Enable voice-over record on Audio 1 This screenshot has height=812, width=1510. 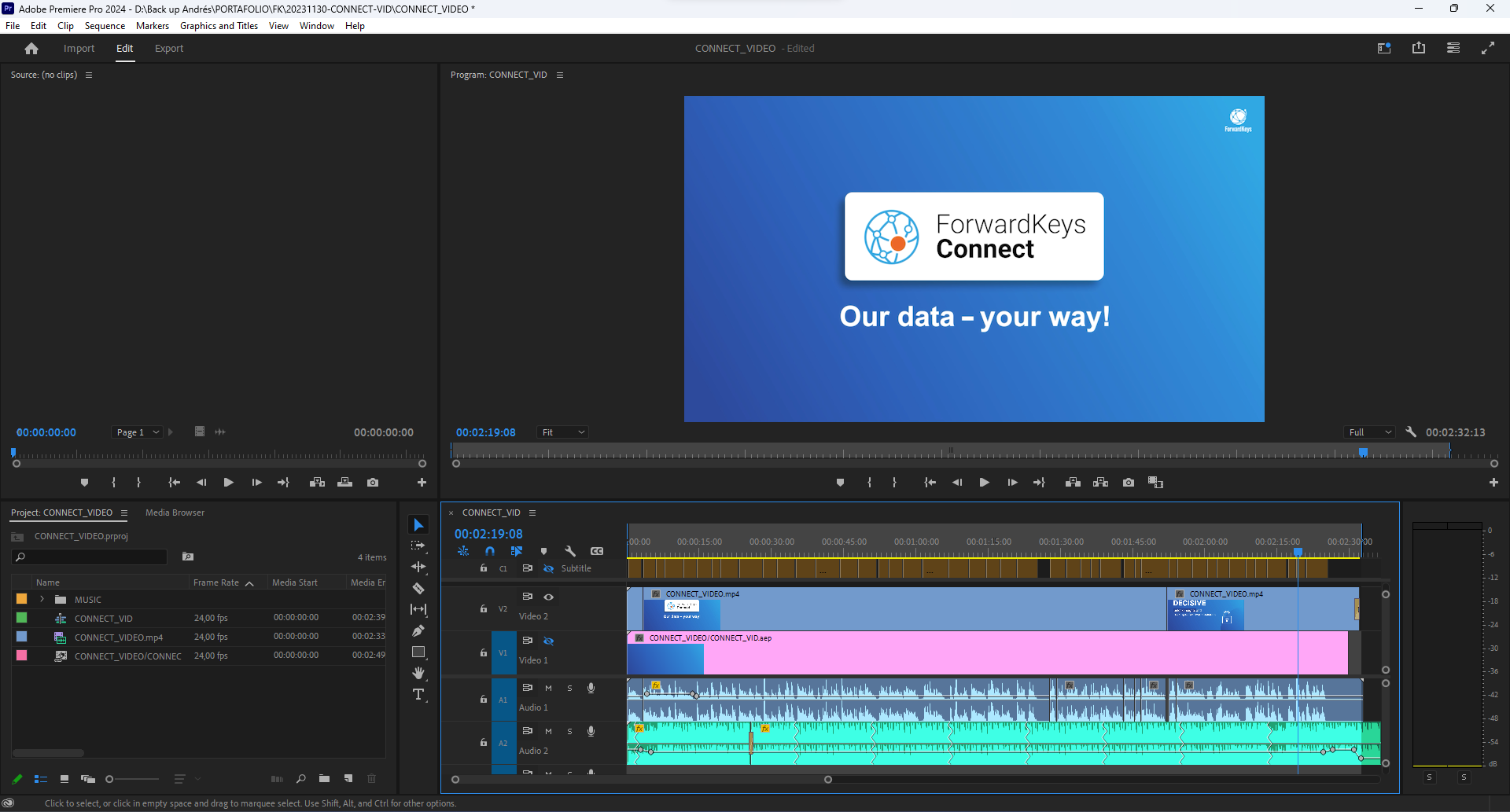[591, 688]
